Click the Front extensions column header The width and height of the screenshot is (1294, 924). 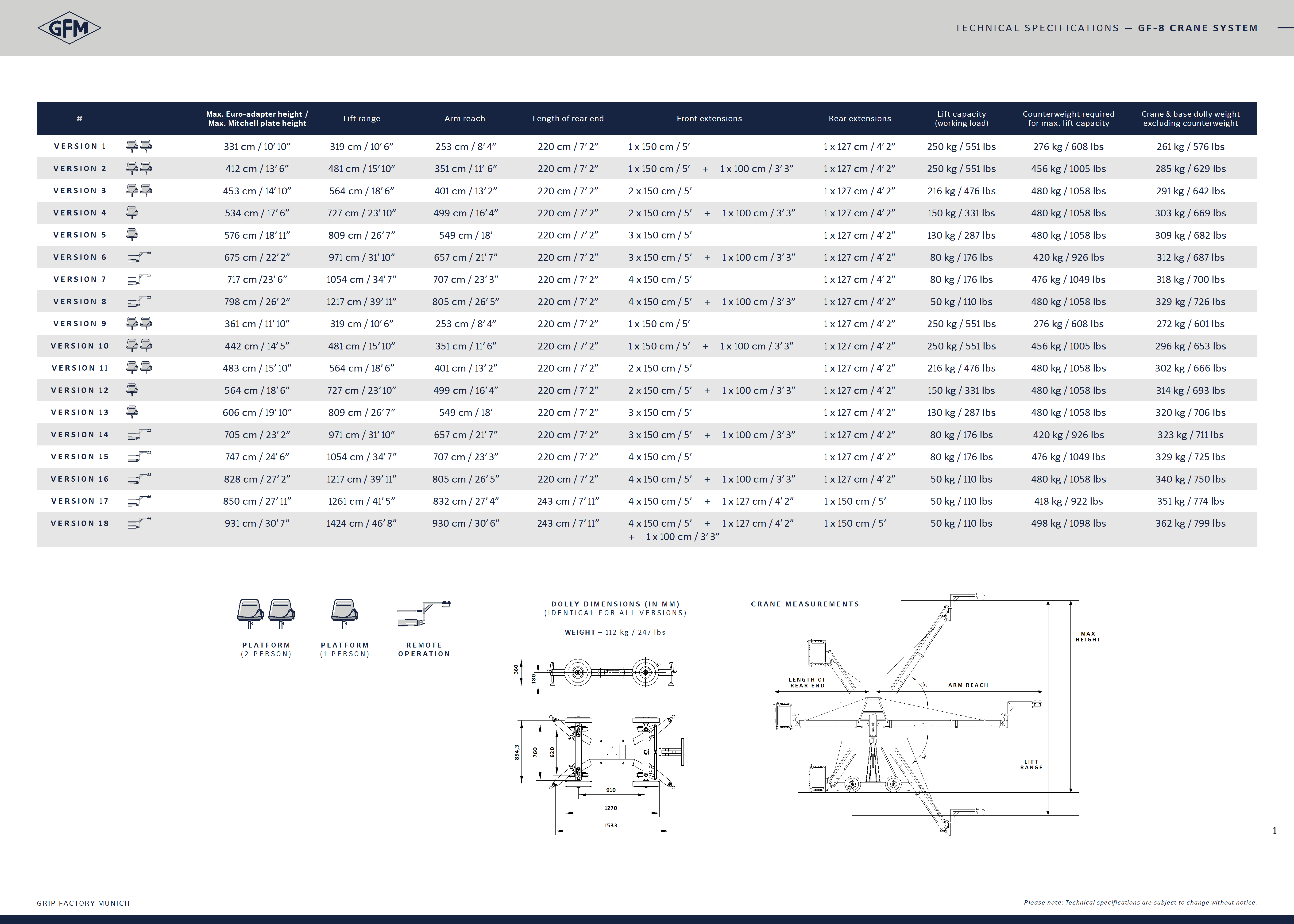pos(709,118)
